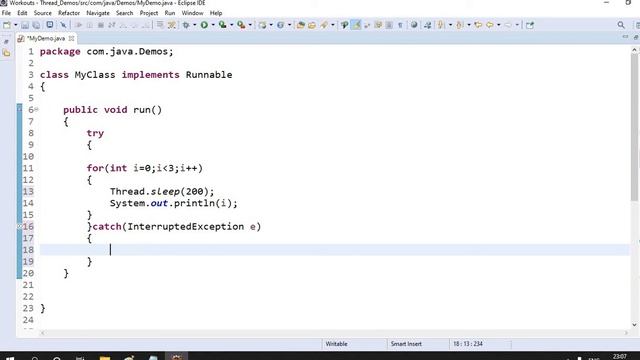The height and width of the screenshot is (360, 640).
Task: Open the Search menu
Action: (124, 13)
